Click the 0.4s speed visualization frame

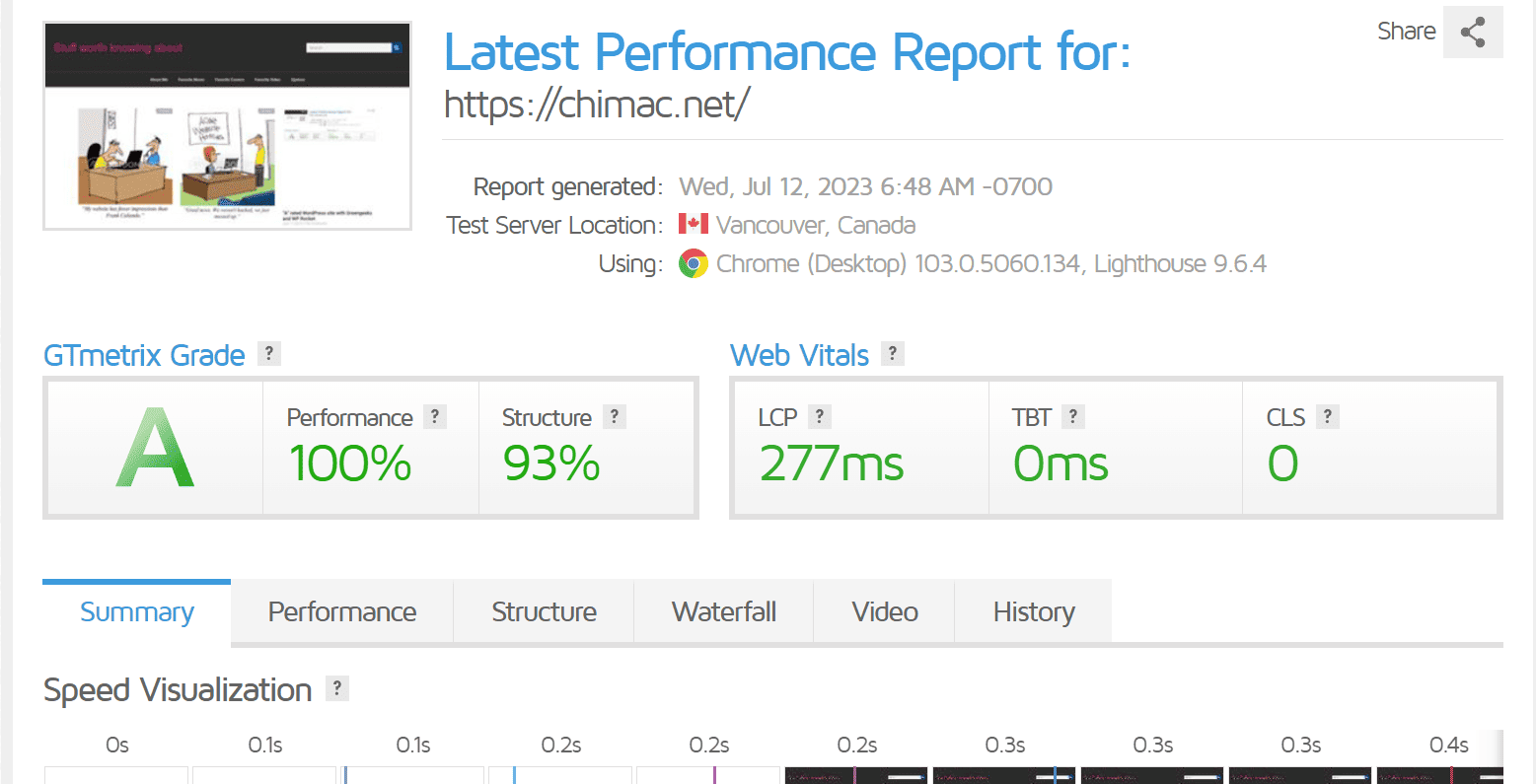1439,775
